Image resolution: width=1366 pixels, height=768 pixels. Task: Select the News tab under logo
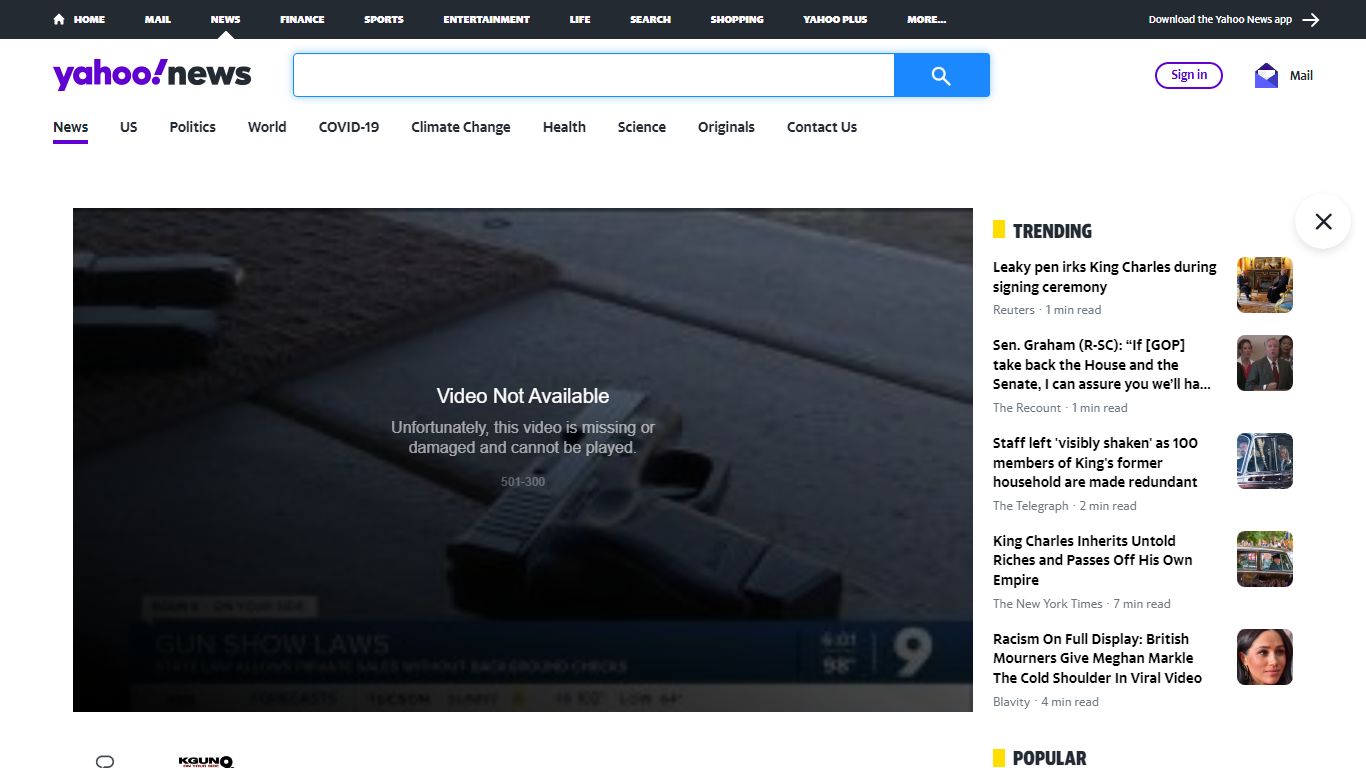pos(71,127)
